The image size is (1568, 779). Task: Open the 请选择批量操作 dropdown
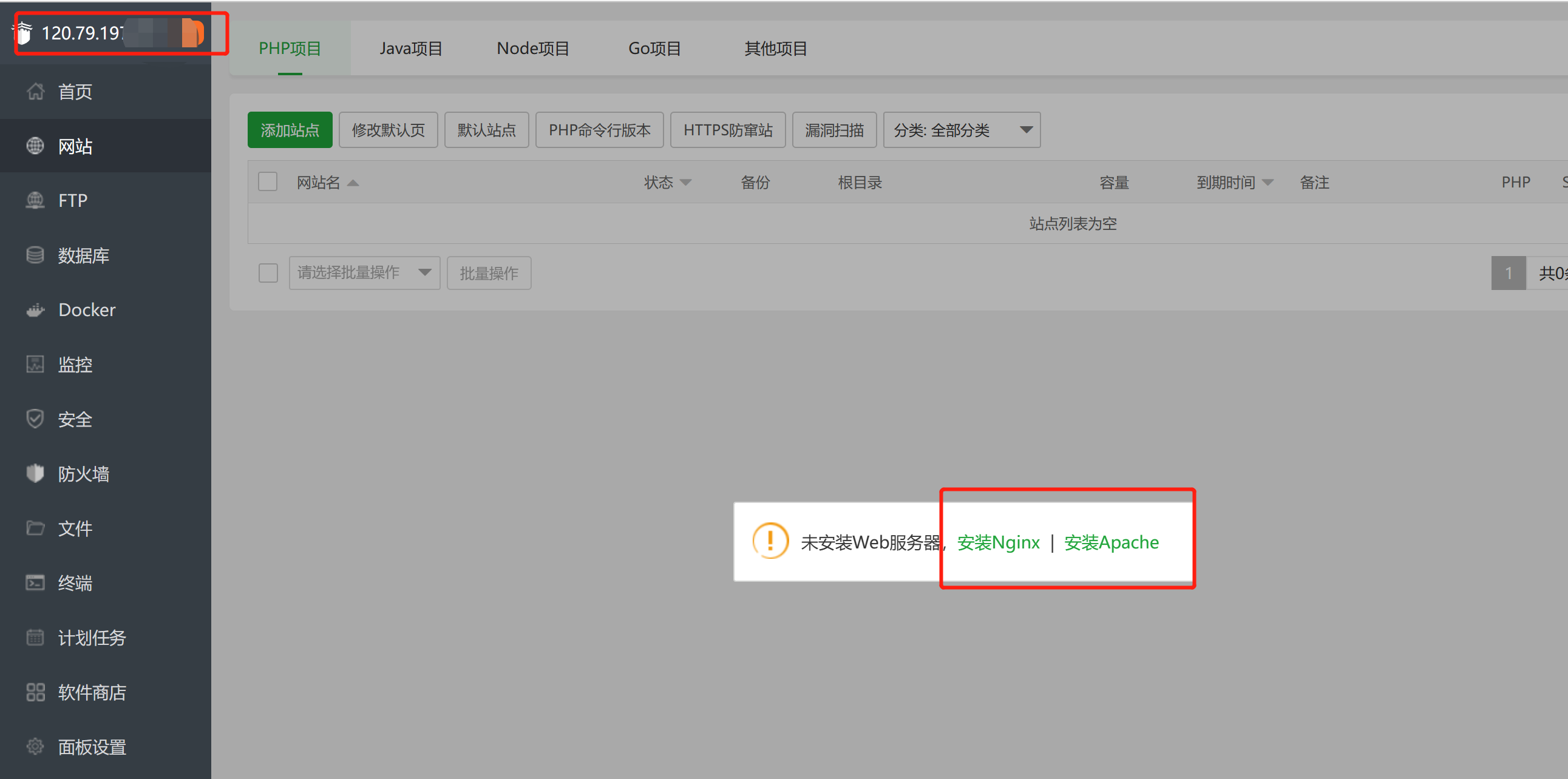364,273
